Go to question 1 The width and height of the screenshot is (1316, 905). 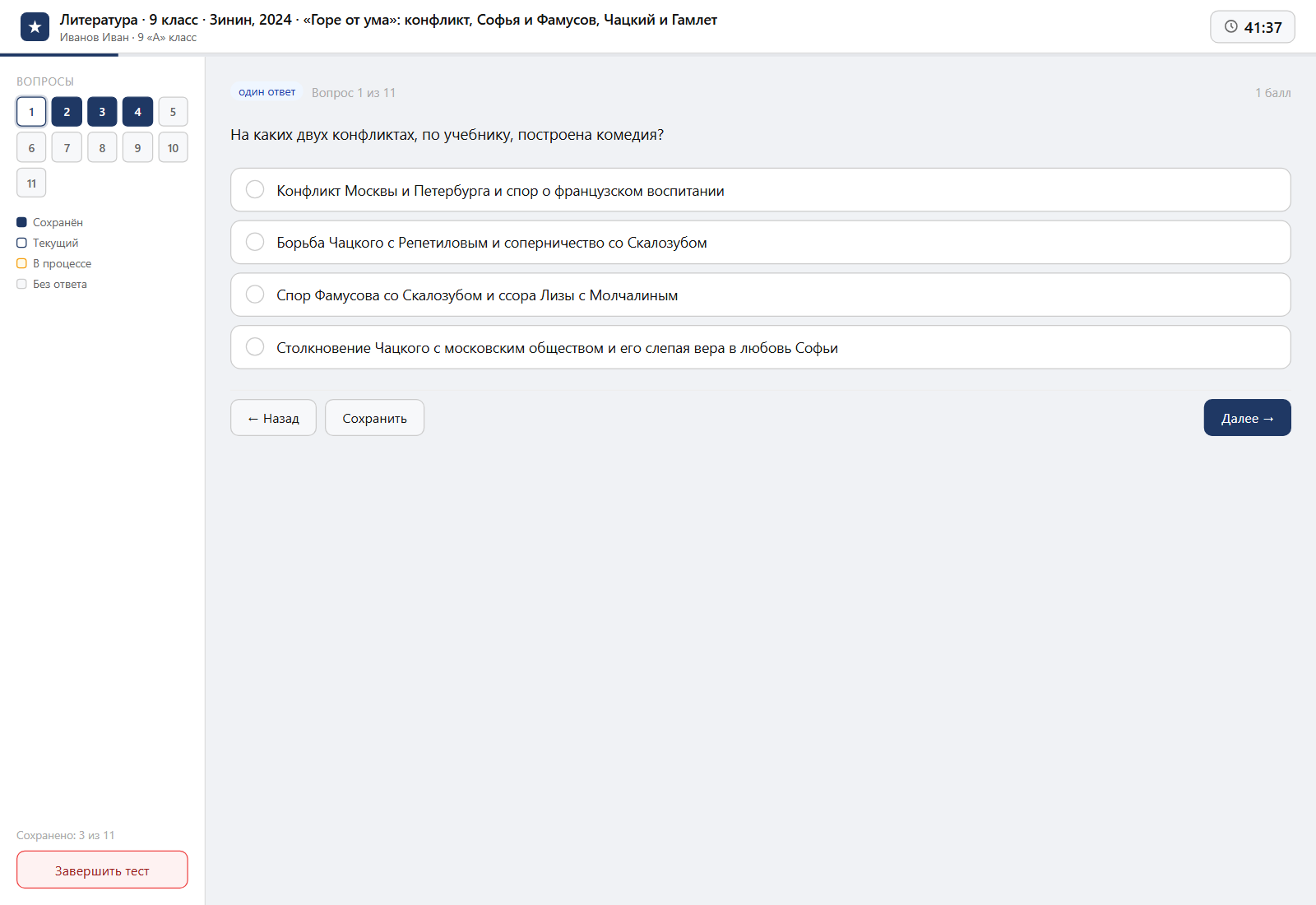[x=31, y=112]
